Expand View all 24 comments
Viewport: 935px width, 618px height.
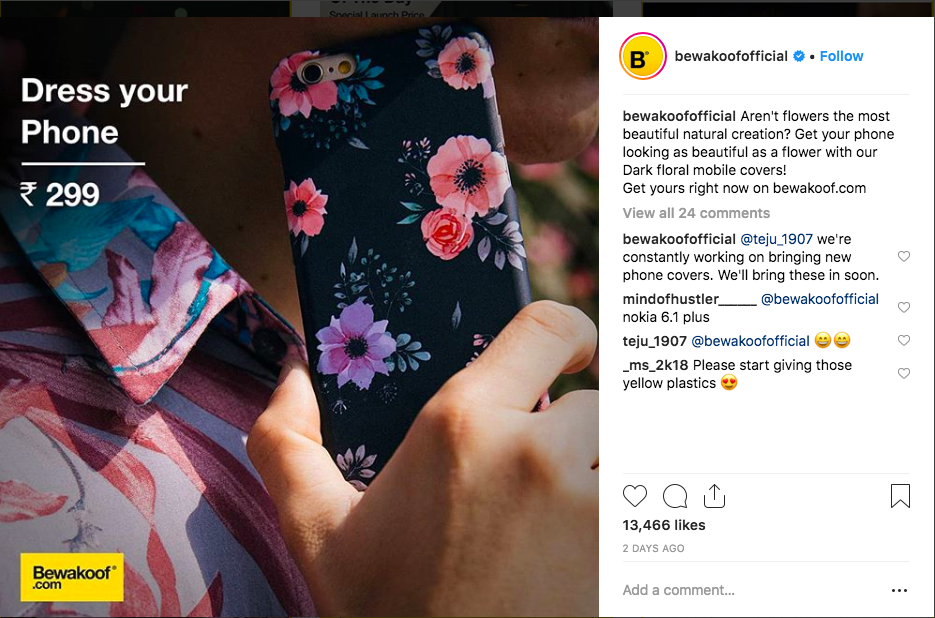pyautogui.click(x=696, y=213)
